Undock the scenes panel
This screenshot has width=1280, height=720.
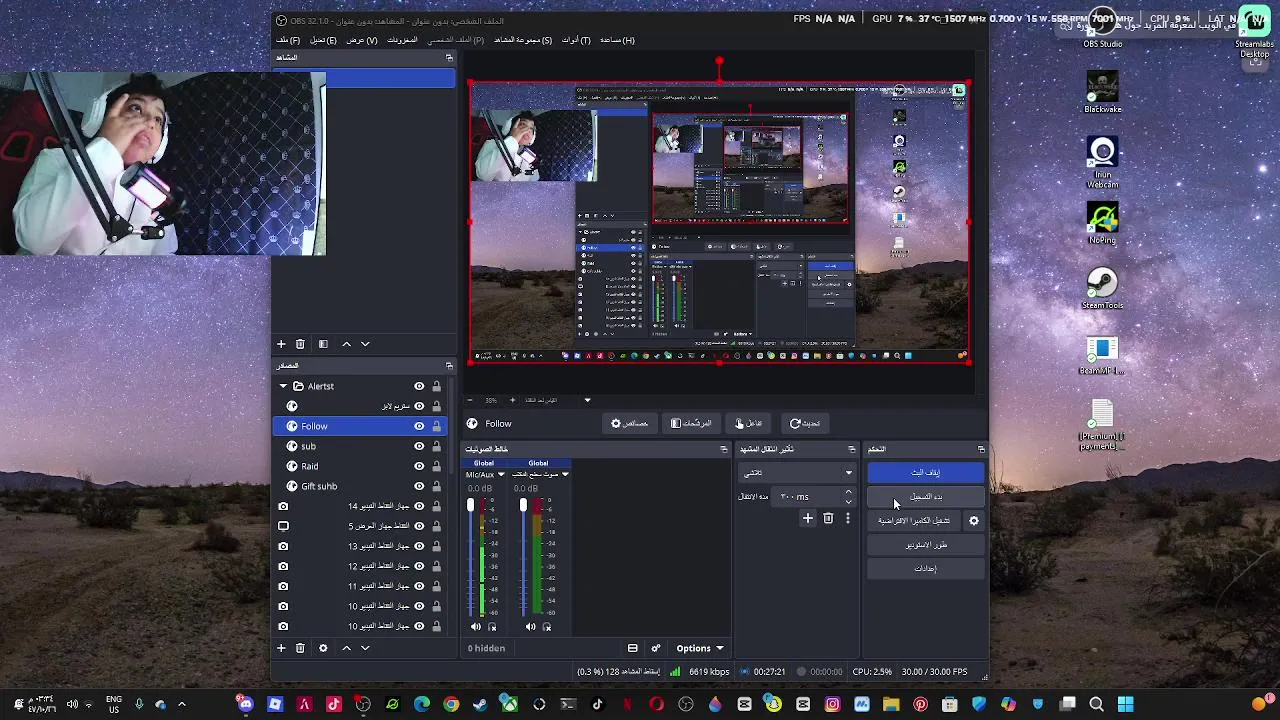[x=449, y=58]
